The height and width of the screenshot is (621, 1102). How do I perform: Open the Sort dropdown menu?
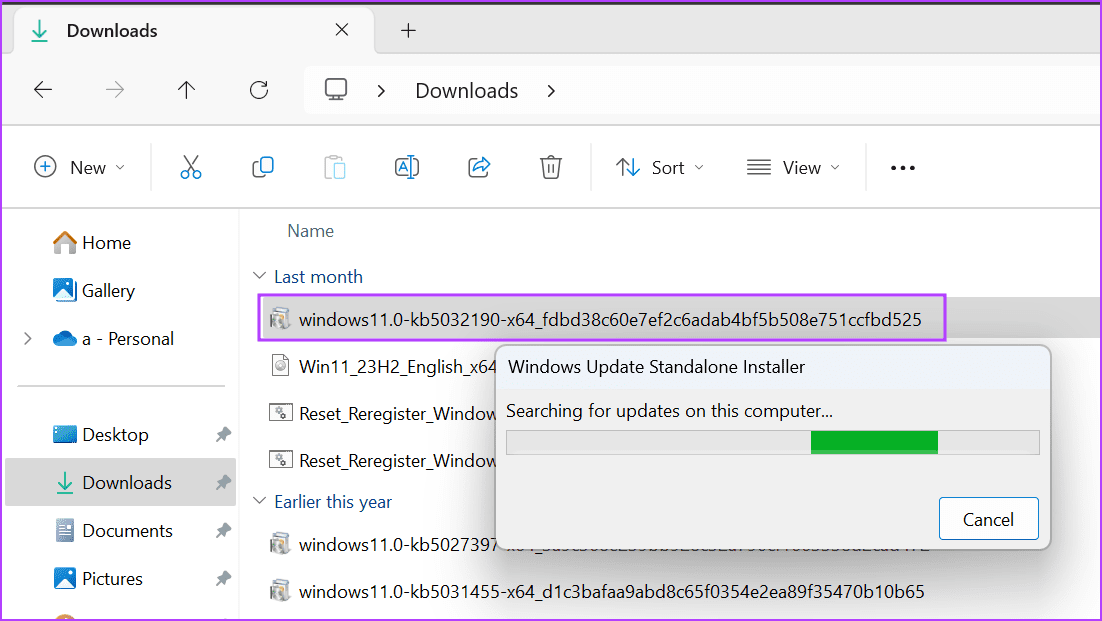pyautogui.click(x=660, y=167)
